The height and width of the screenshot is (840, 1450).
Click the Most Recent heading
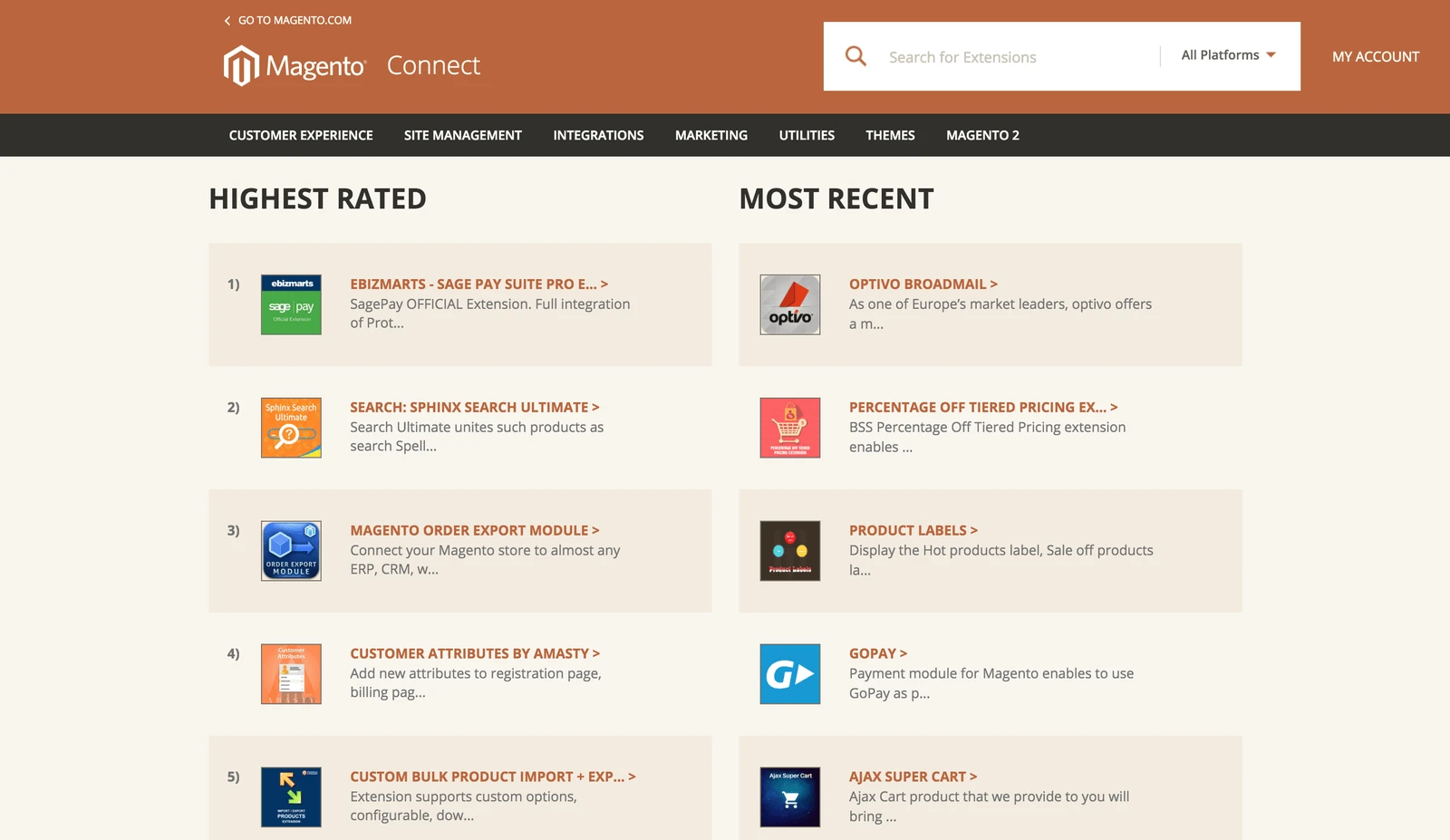836,198
